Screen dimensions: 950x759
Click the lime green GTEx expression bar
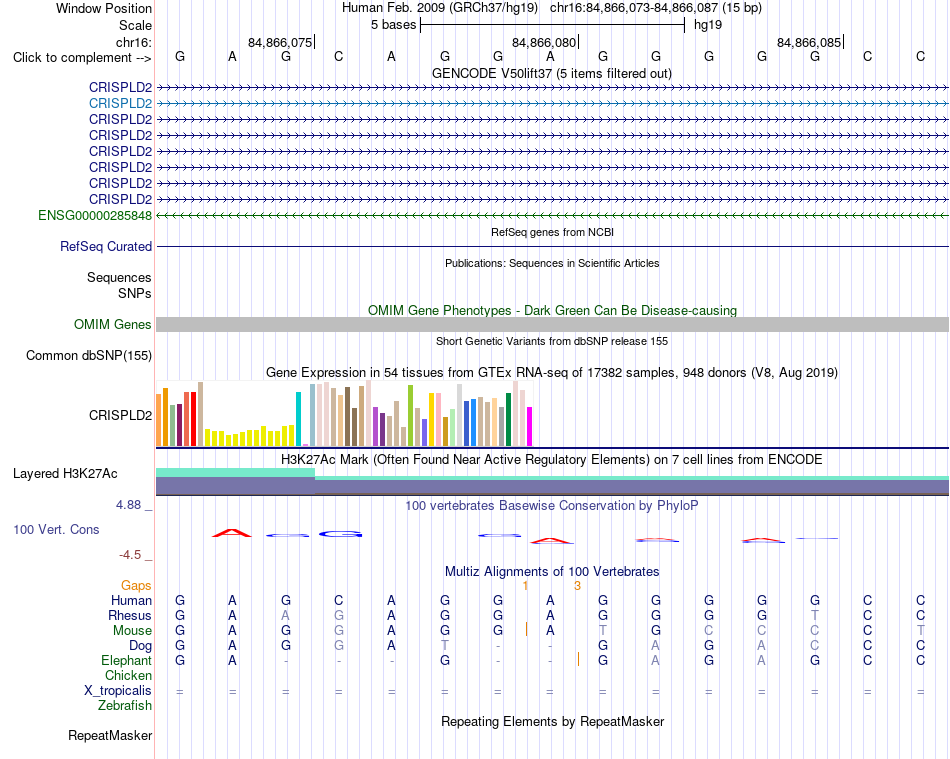pos(410,416)
